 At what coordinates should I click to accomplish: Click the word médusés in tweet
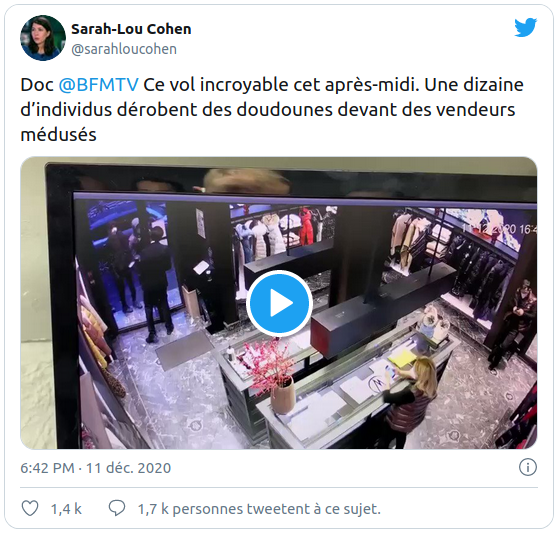(58, 135)
